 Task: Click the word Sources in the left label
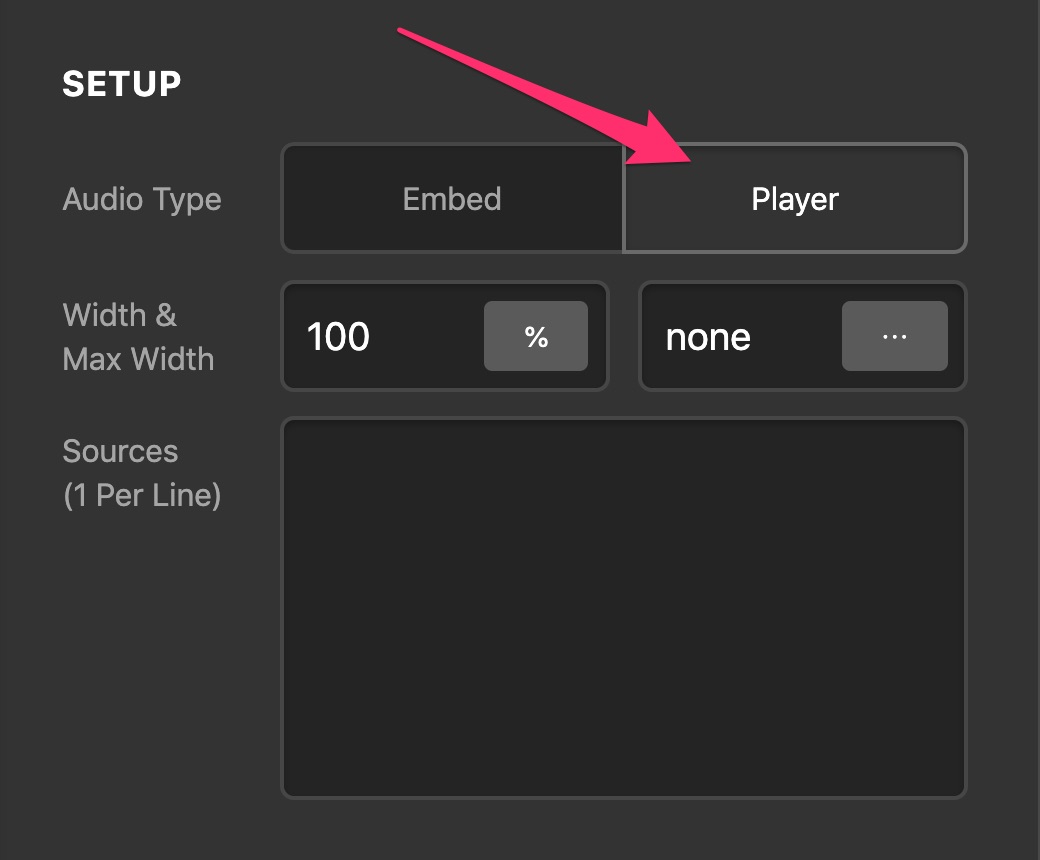pyautogui.click(x=120, y=452)
